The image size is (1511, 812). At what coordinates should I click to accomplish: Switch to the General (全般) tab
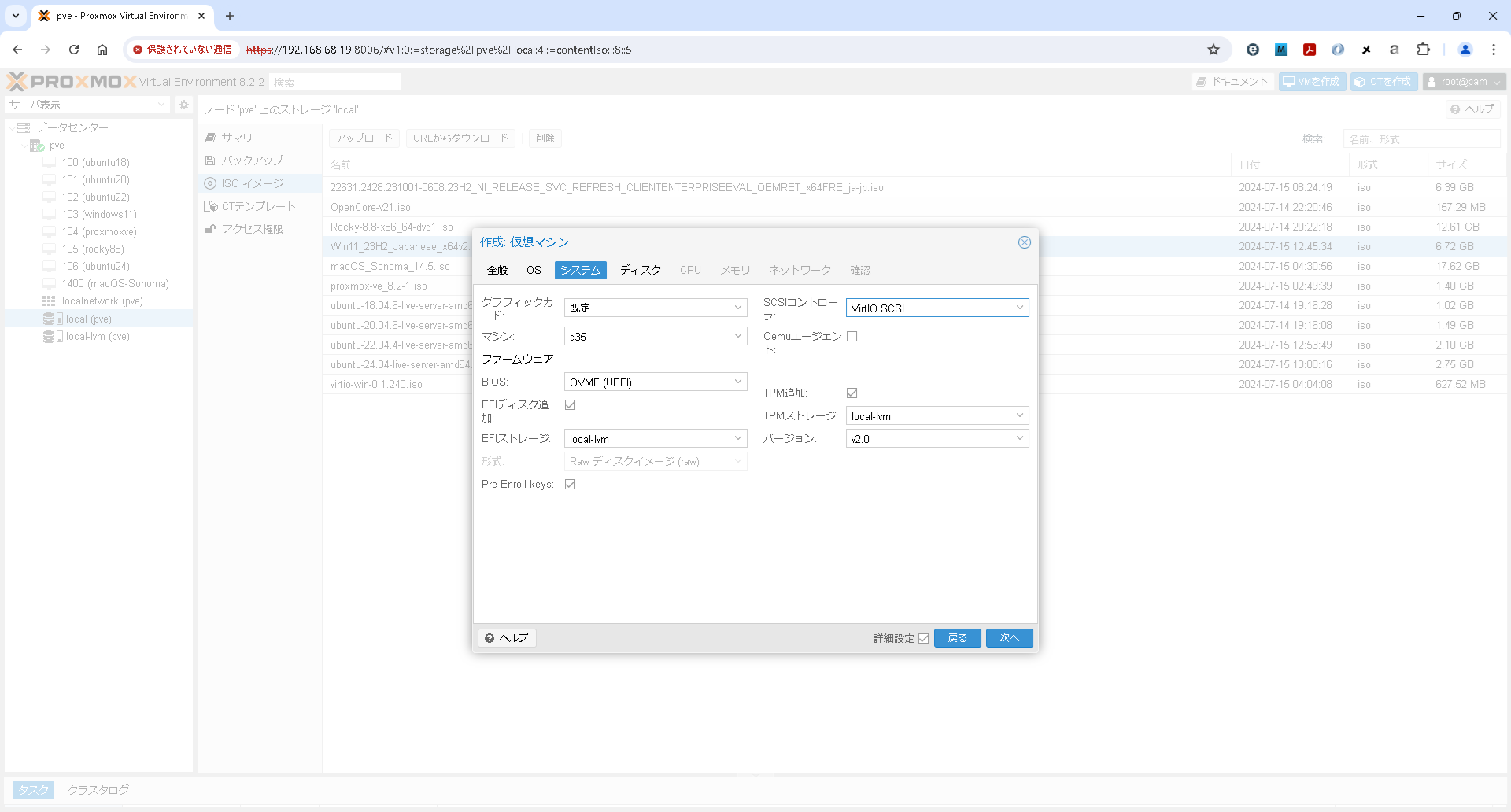(497, 270)
